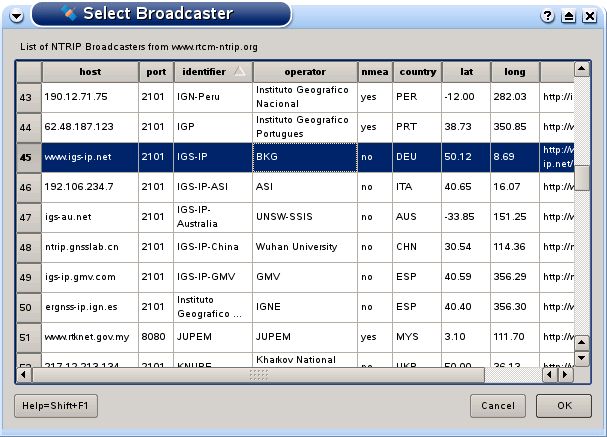607x437 pixels.
Task: Click the nmea column header
Action: (375, 72)
